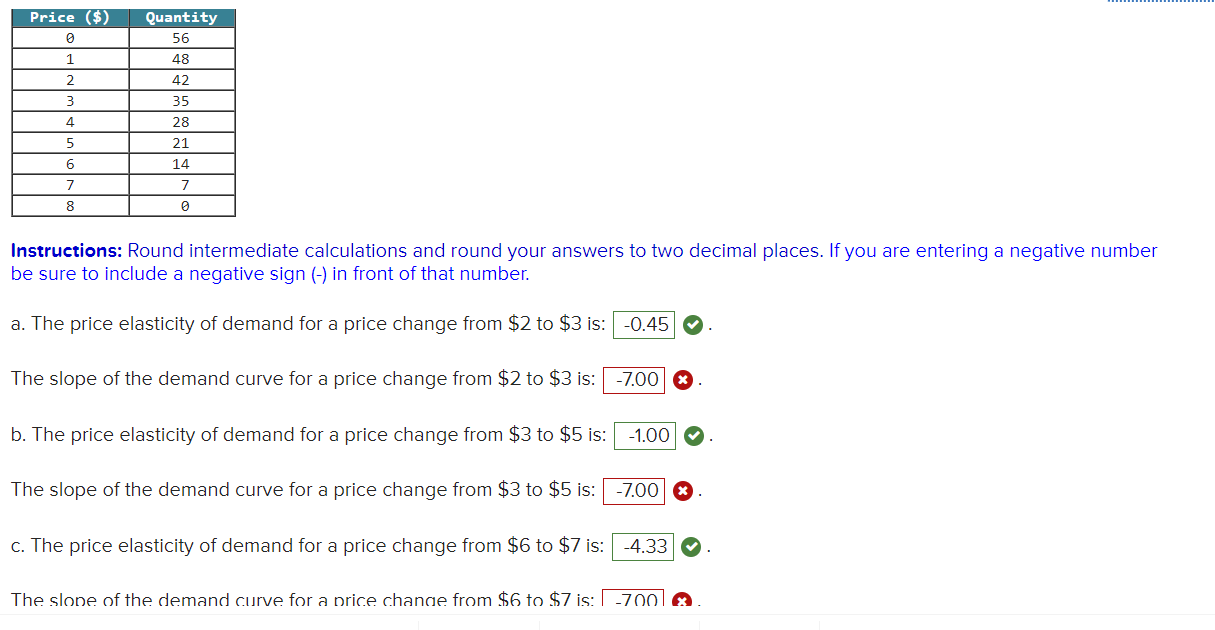Click the Quantity column header

(181, 17)
